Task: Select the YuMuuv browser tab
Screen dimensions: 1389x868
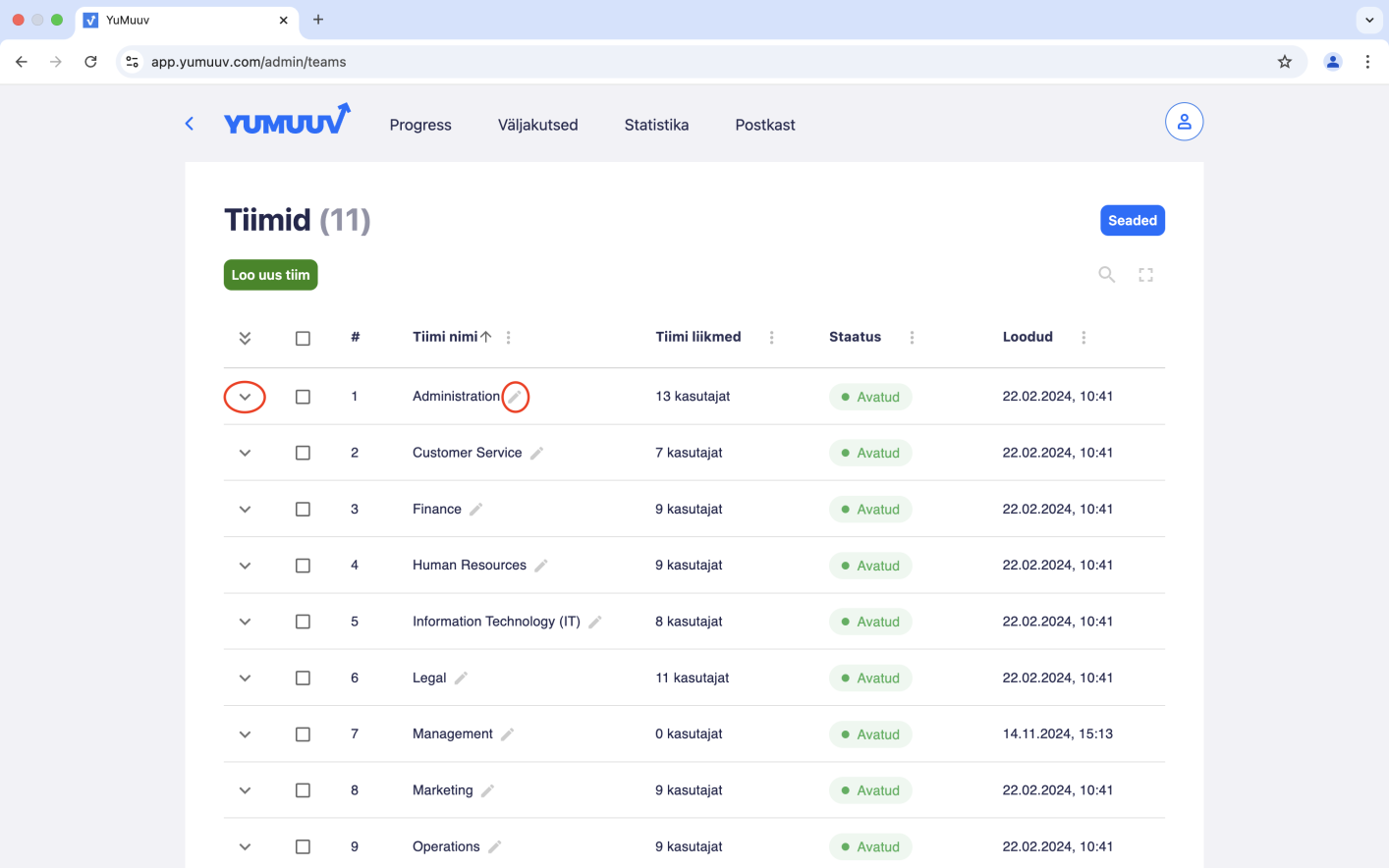Action: tap(186, 20)
